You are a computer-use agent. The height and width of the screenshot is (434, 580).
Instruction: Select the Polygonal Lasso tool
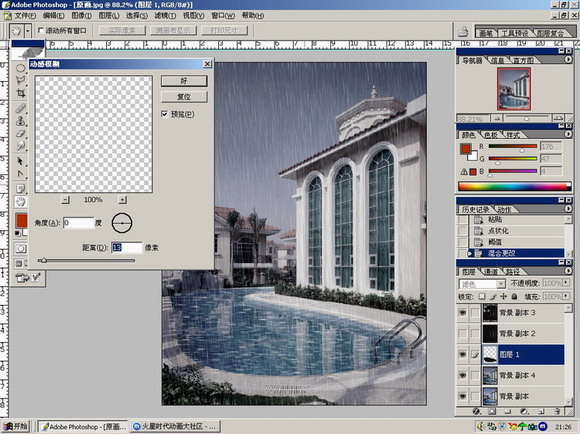[x=21, y=80]
